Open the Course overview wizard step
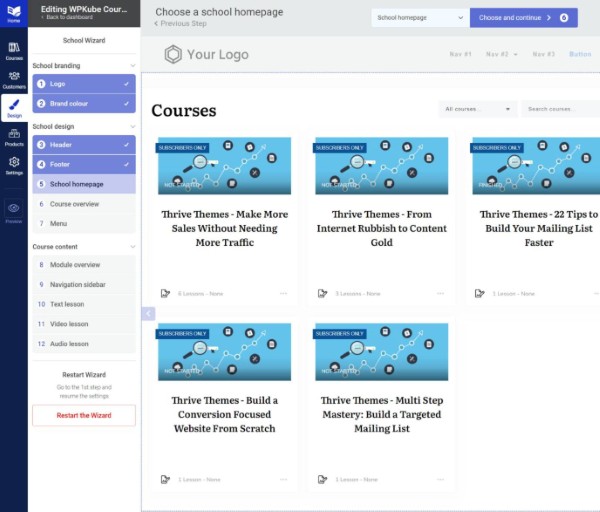600x512 pixels. tap(84, 203)
